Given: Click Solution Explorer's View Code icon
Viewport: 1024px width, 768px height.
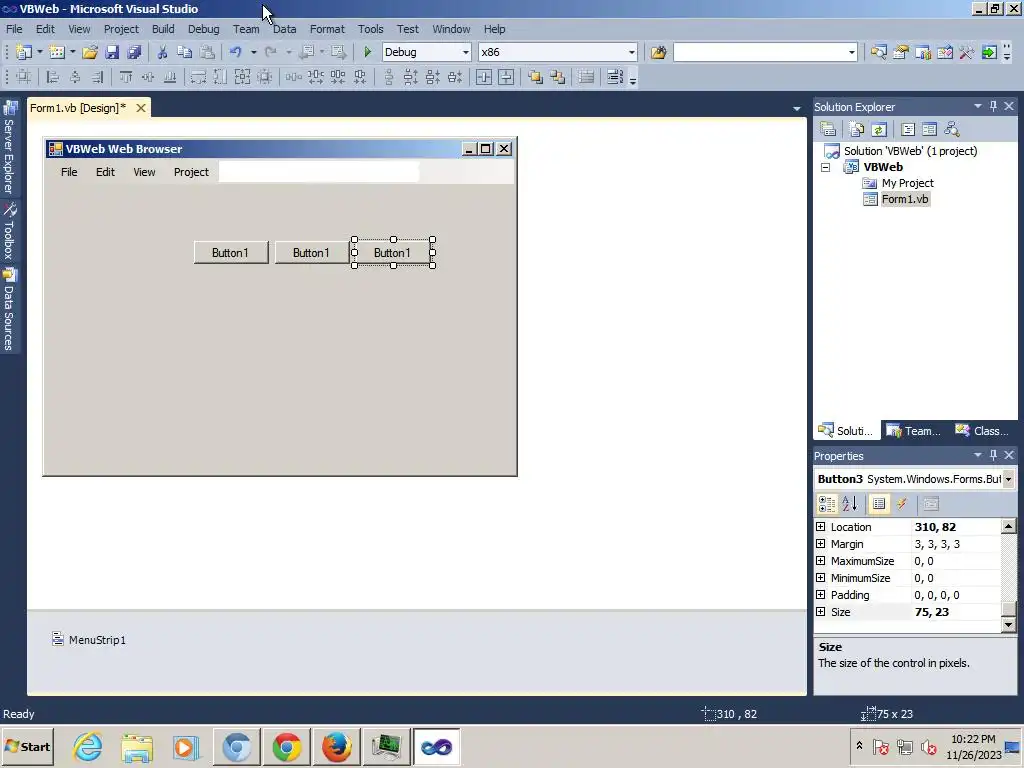Looking at the screenshot, I should pyautogui.click(x=908, y=129).
